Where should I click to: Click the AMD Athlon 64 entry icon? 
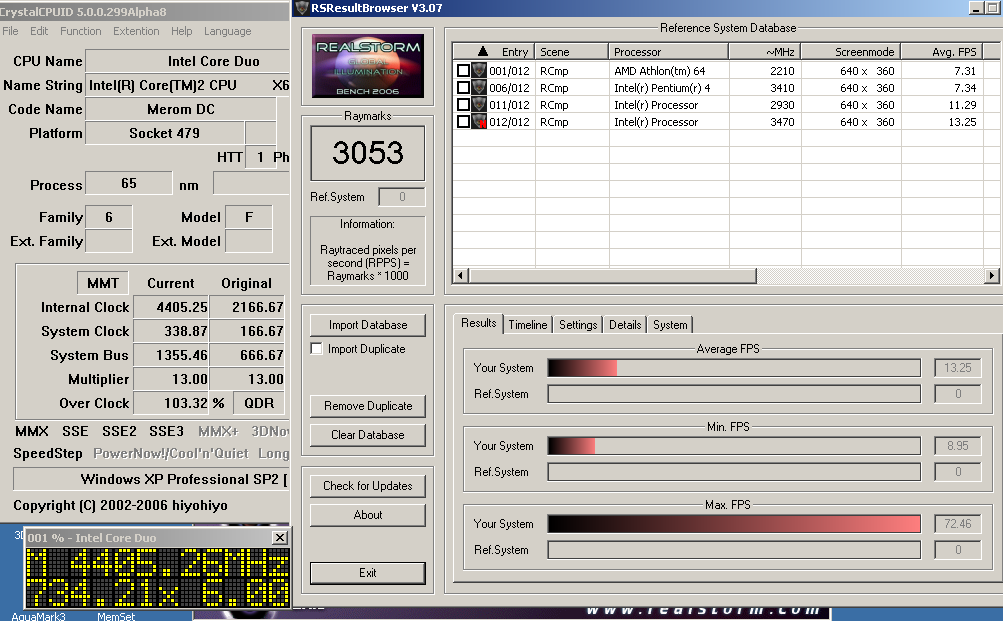click(479, 71)
